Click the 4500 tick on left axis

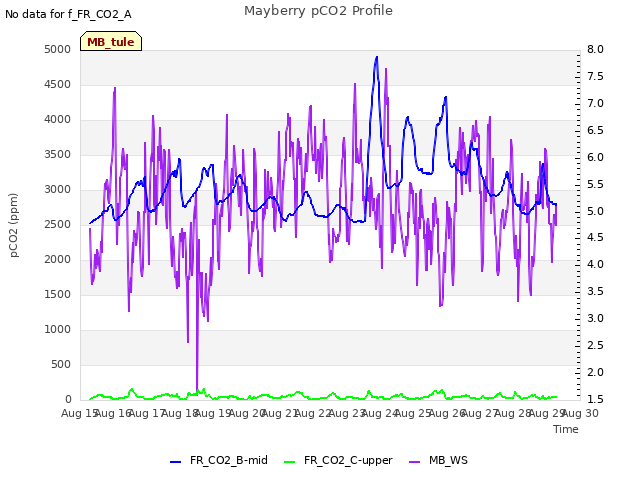click(58, 84)
